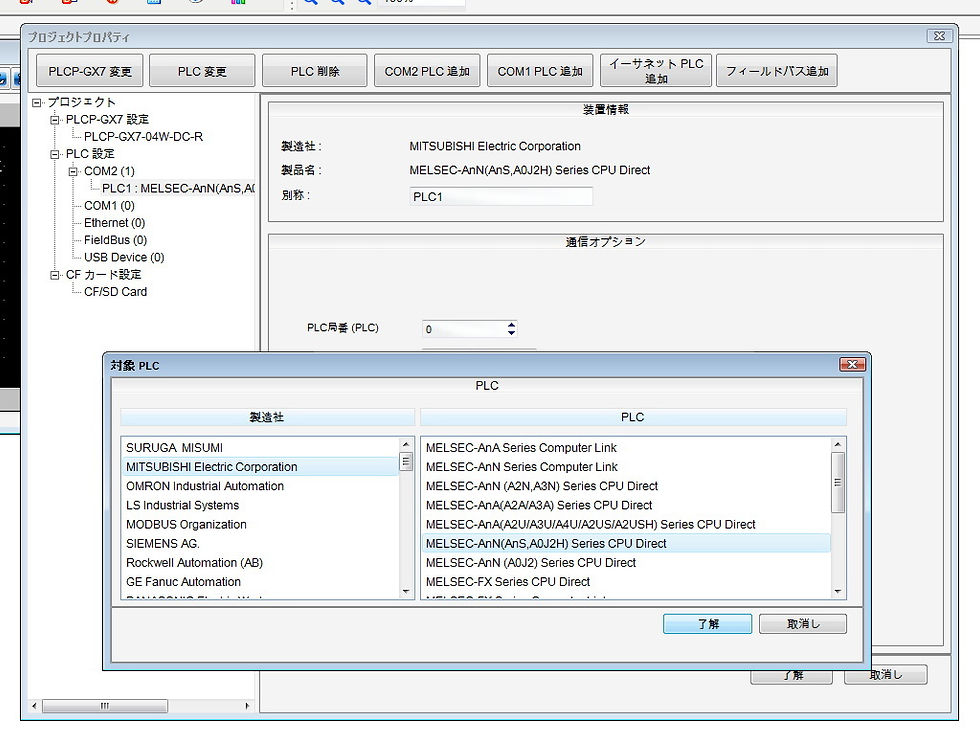Select MELSEC-AnA(A2U/A3U/A4U/A2US/A2USH) Series CPU Direct
Screen dimensions: 980x743
click(x=626, y=524)
